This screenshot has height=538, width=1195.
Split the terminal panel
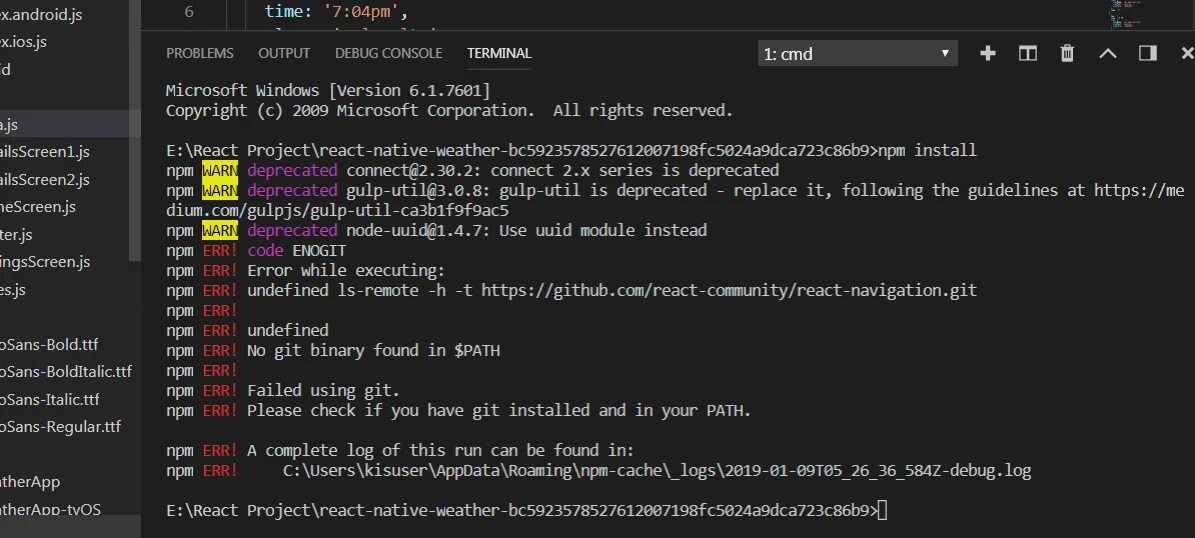(1027, 53)
